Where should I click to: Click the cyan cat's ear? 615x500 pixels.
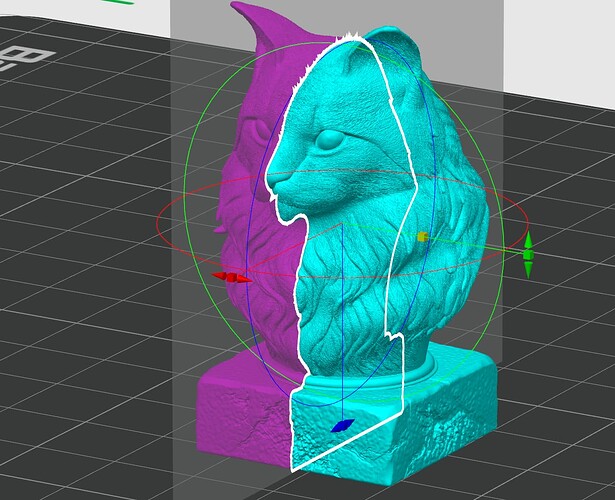click(x=396, y=43)
